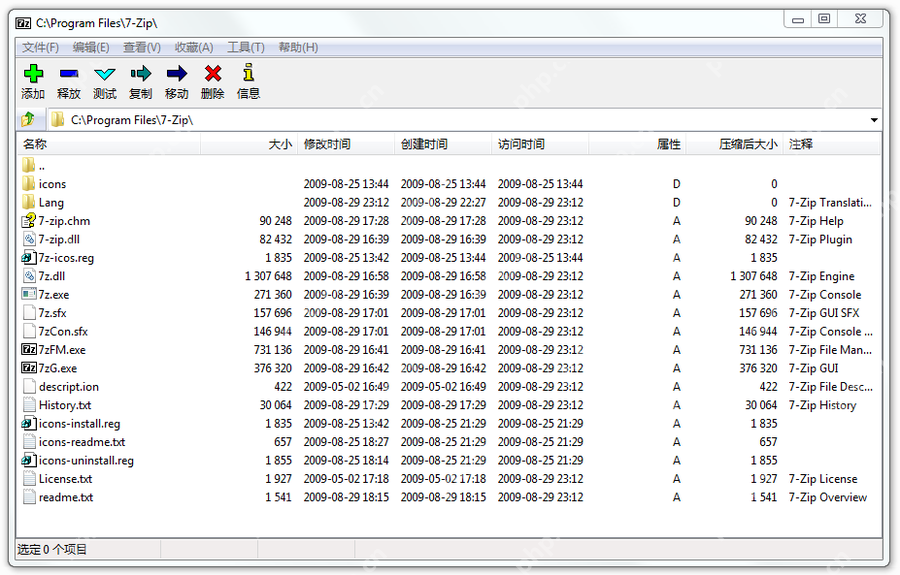Open the 文件(F) menu
This screenshot has width=900, height=575.
[40, 48]
